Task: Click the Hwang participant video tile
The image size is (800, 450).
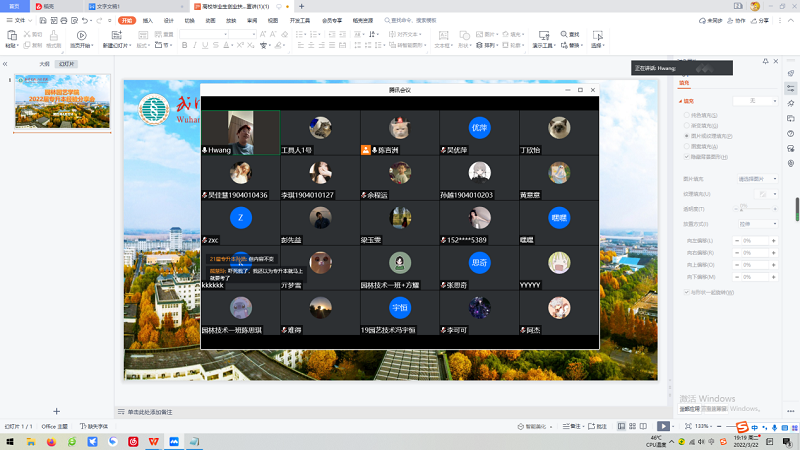Action: 240,132
